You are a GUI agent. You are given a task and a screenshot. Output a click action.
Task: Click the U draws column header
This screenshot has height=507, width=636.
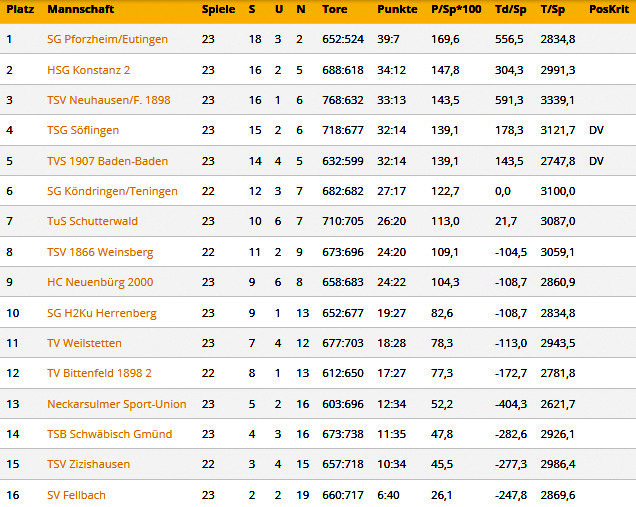coord(279,9)
